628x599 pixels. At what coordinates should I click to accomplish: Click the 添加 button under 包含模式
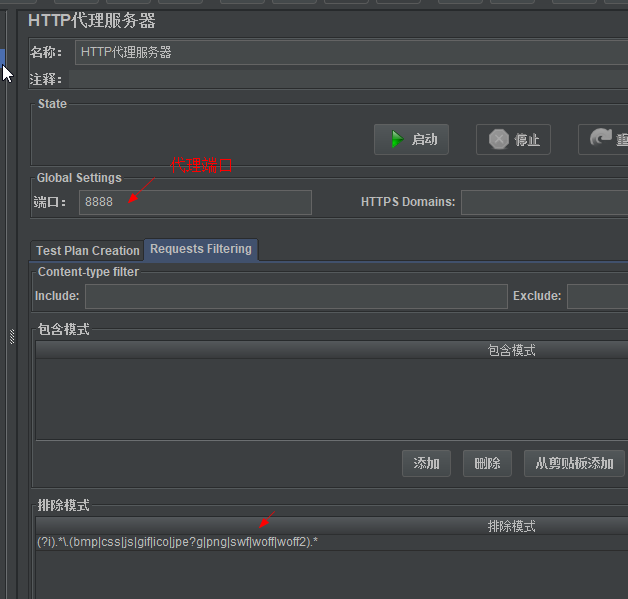click(426, 463)
